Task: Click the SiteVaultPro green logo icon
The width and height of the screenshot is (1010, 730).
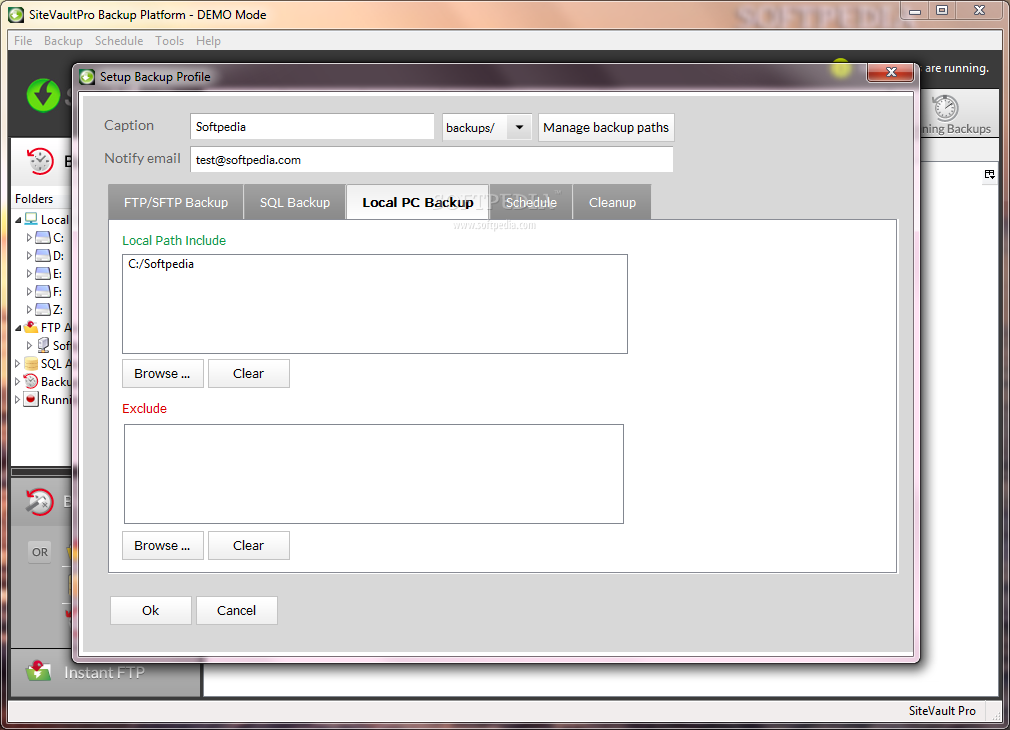Action: point(43,95)
